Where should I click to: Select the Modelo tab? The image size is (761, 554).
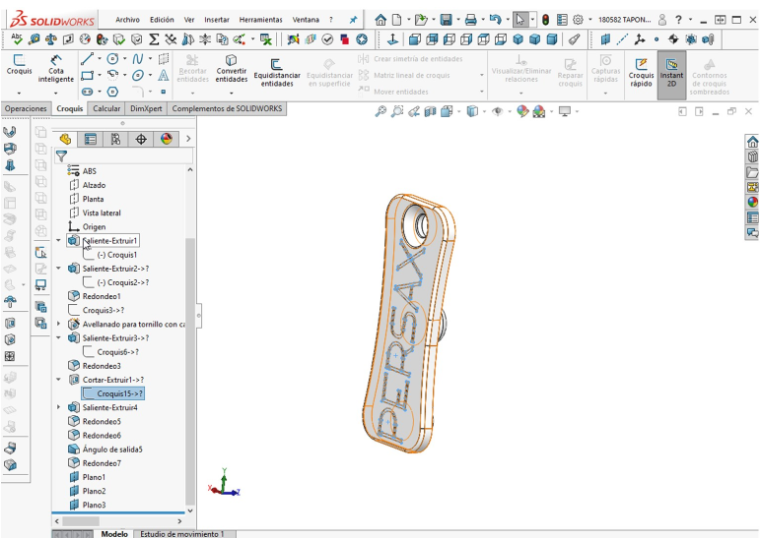(x=114, y=534)
